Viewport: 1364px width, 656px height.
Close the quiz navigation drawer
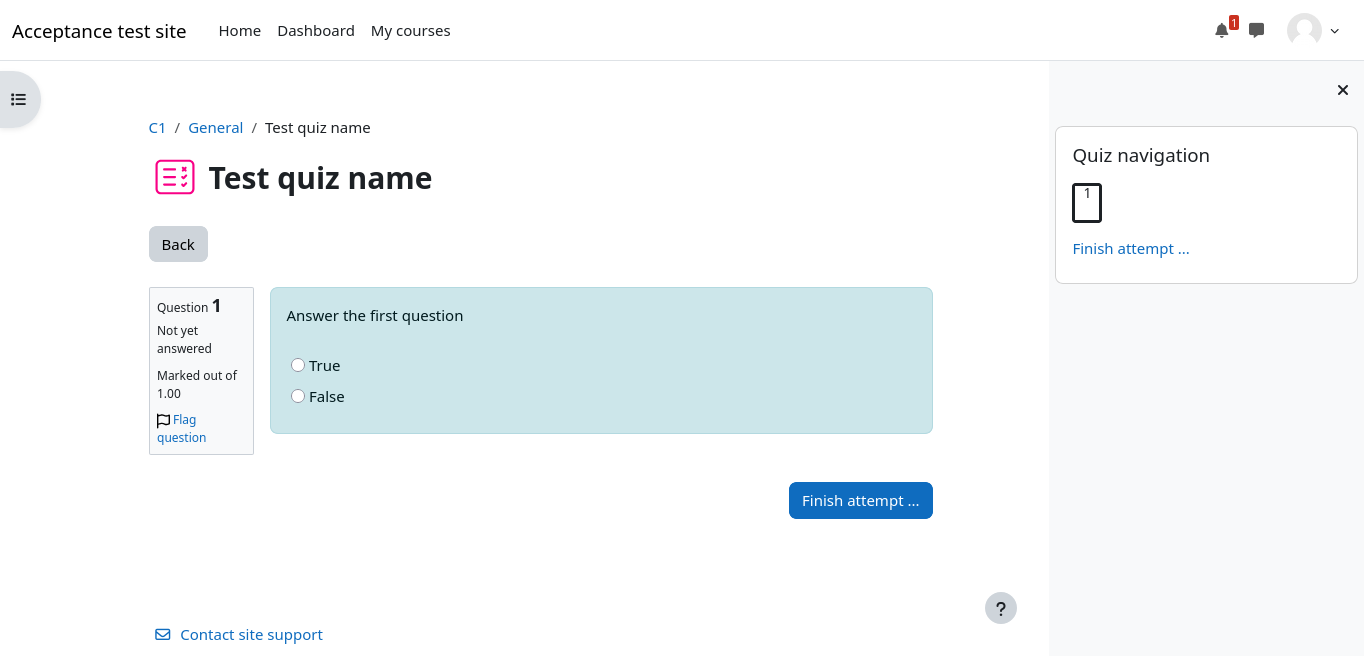tap(1343, 91)
